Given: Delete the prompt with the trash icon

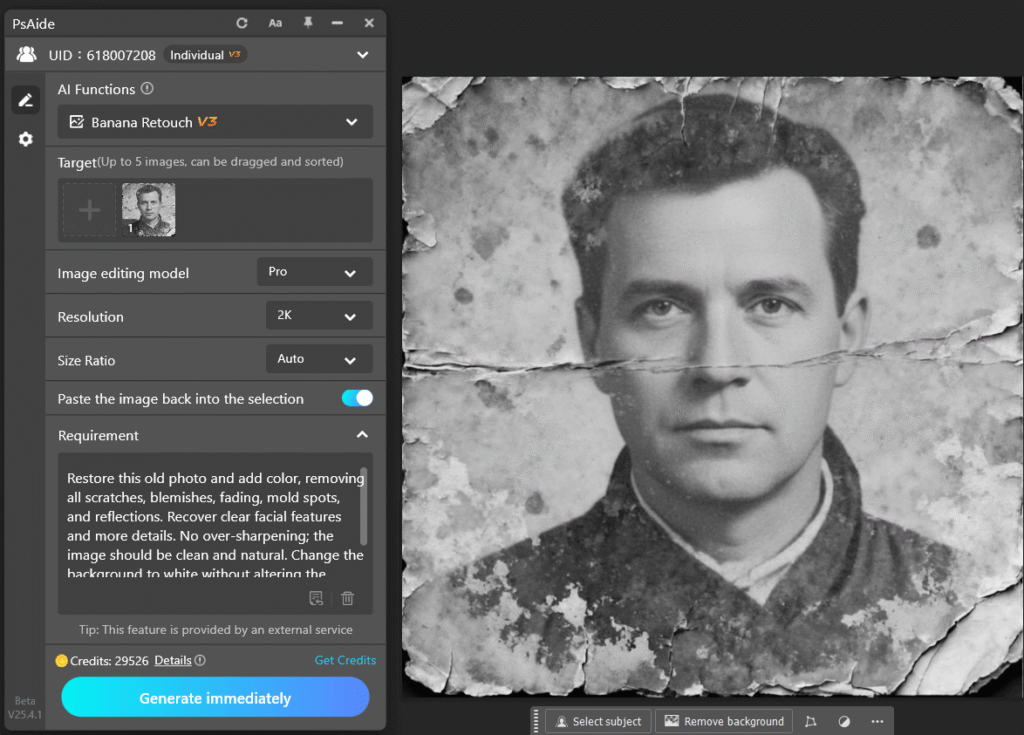Looking at the screenshot, I should click(347, 598).
